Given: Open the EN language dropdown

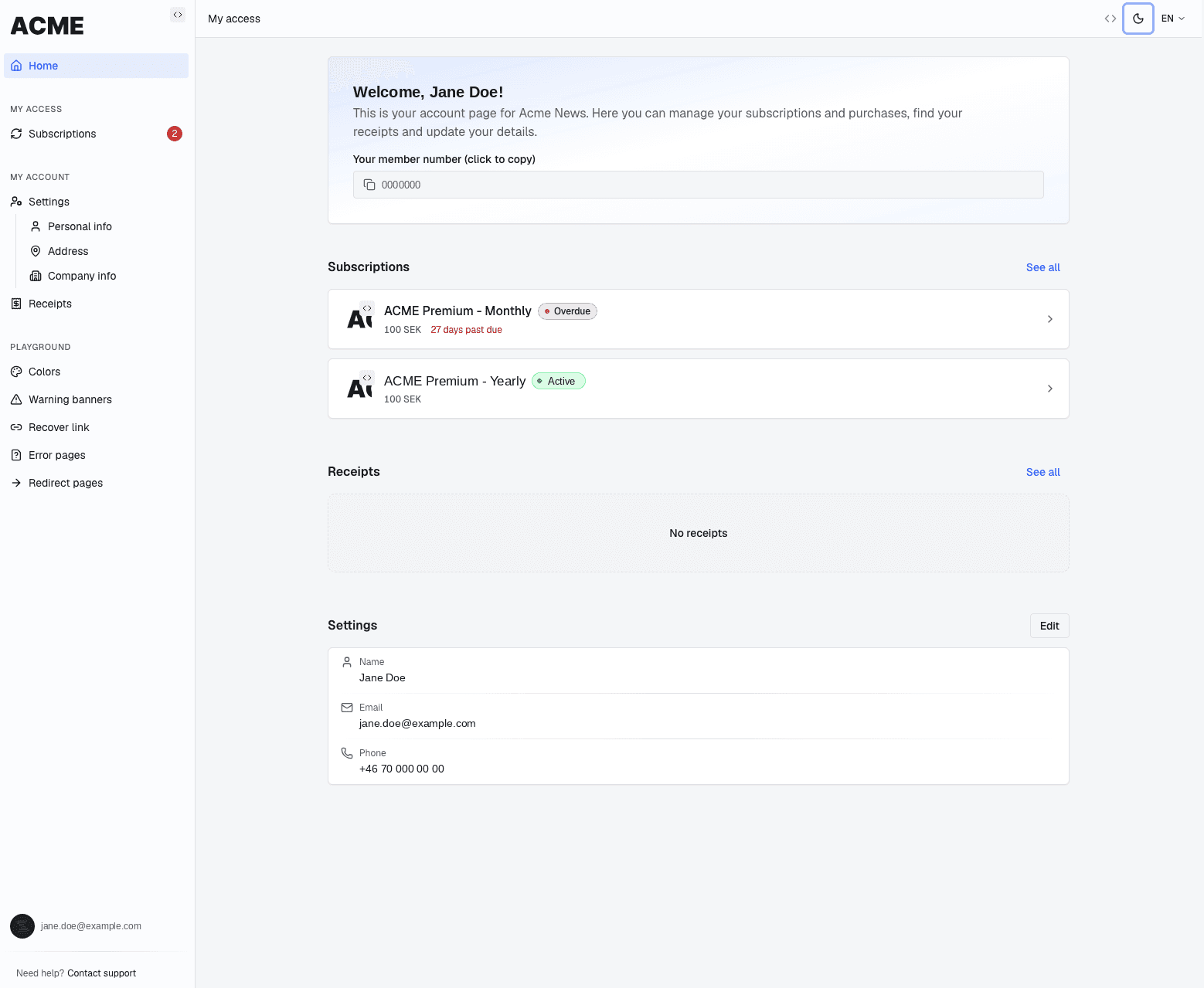Looking at the screenshot, I should coord(1173,19).
